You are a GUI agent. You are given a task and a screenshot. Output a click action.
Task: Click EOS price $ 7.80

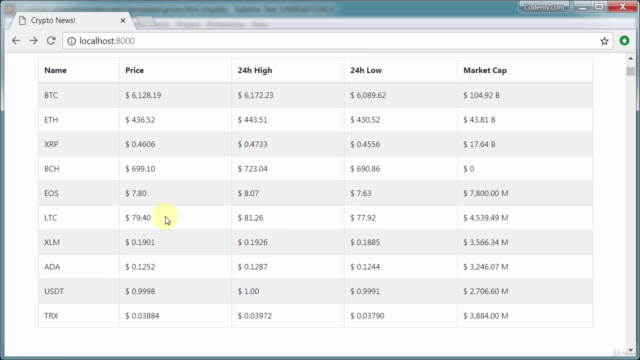click(x=136, y=193)
